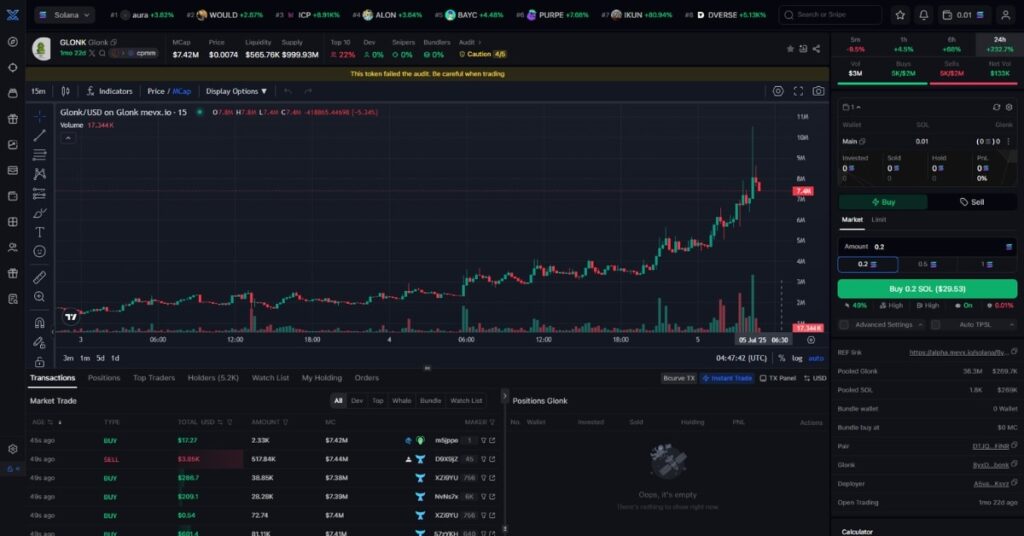This screenshot has width=1024, height=536.
Task: Select the 24h stats period
Action: [999, 44]
